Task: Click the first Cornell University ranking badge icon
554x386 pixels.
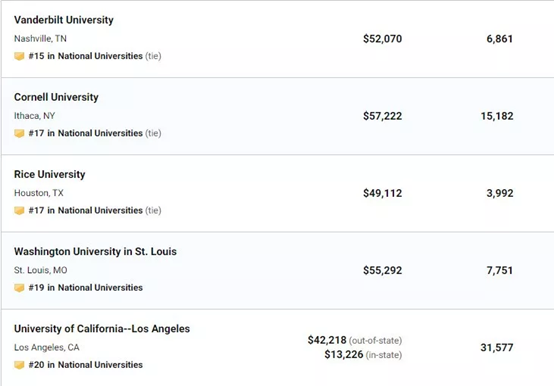Action: pos(19,133)
